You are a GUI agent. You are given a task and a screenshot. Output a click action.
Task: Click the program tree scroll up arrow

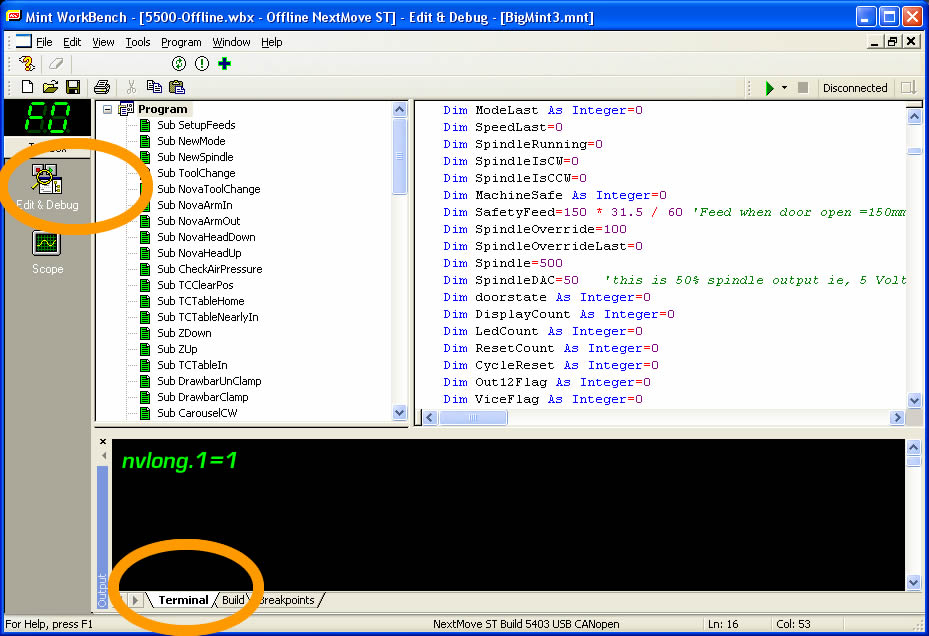[399, 110]
